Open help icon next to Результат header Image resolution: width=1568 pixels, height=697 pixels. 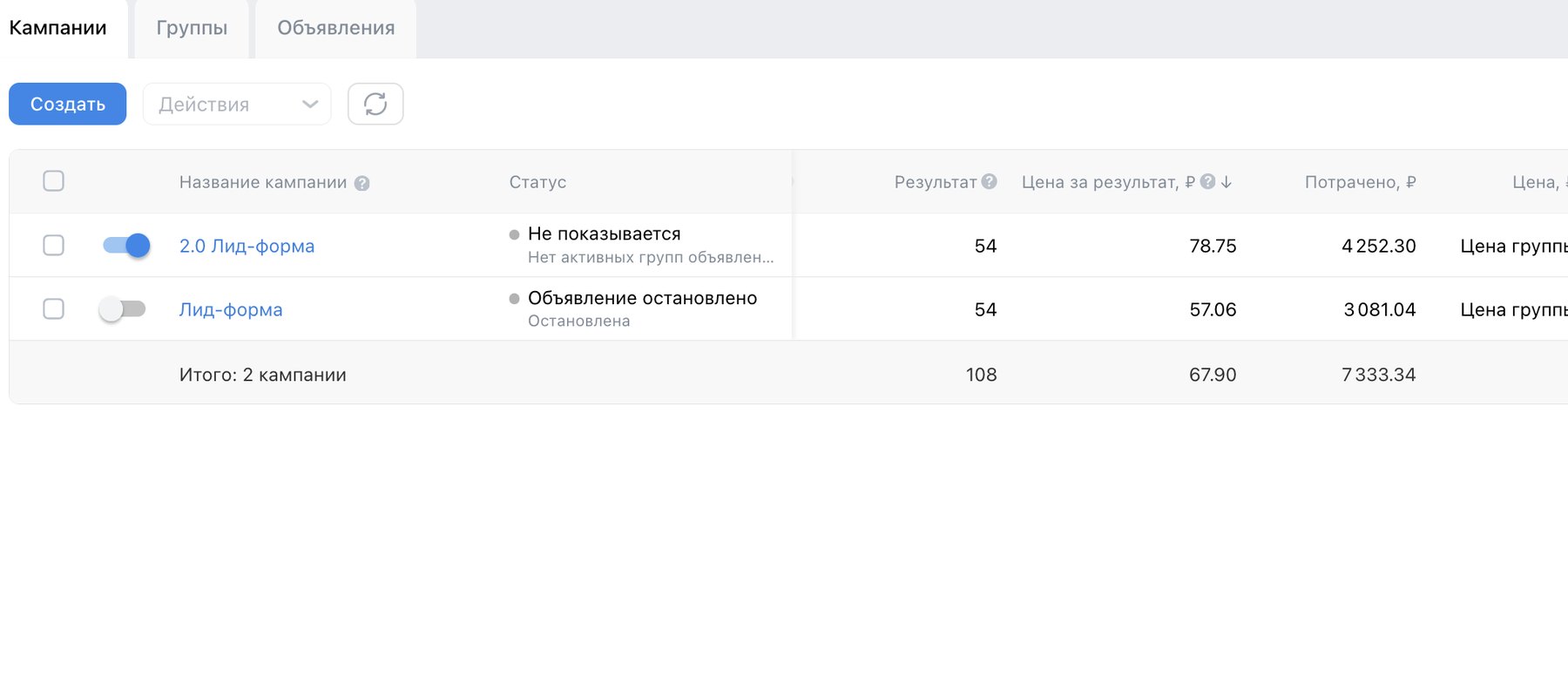989,181
